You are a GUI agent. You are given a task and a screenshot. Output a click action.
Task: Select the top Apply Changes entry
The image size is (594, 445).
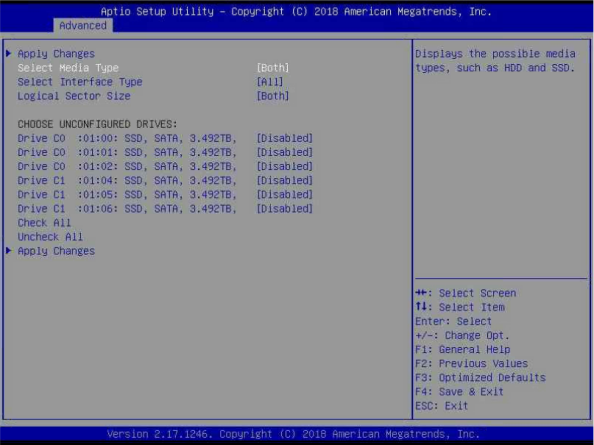[56, 54]
